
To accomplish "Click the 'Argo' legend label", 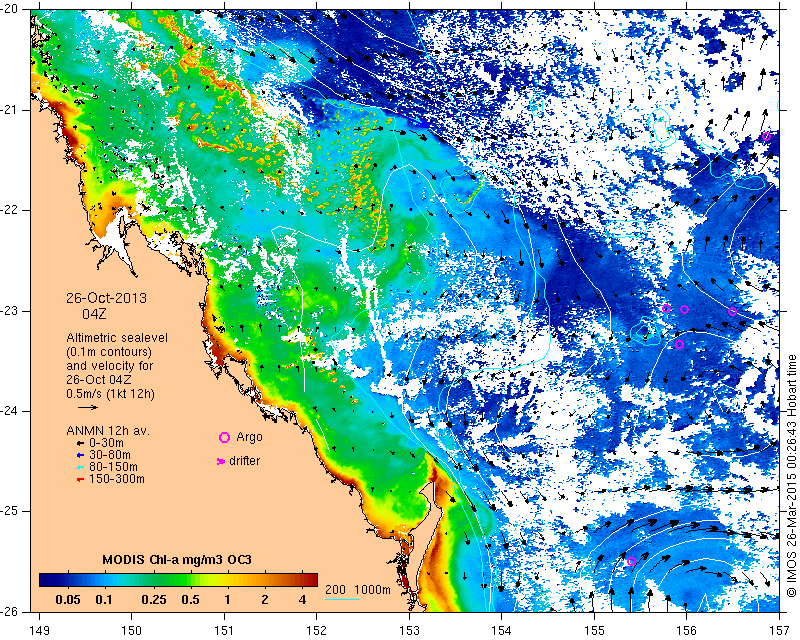I will pyautogui.click(x=249, y=437).
